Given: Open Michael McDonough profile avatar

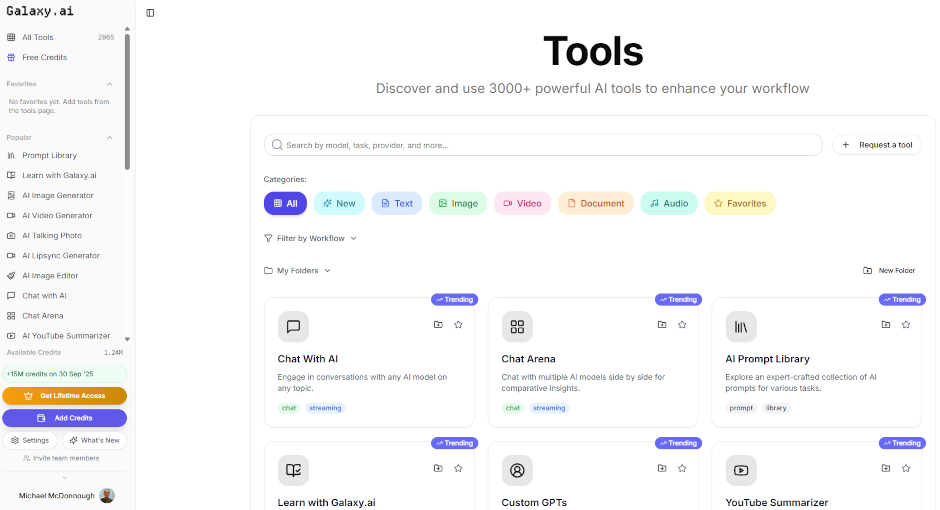Looking at the screenshot, I should (x=107, y=495).
